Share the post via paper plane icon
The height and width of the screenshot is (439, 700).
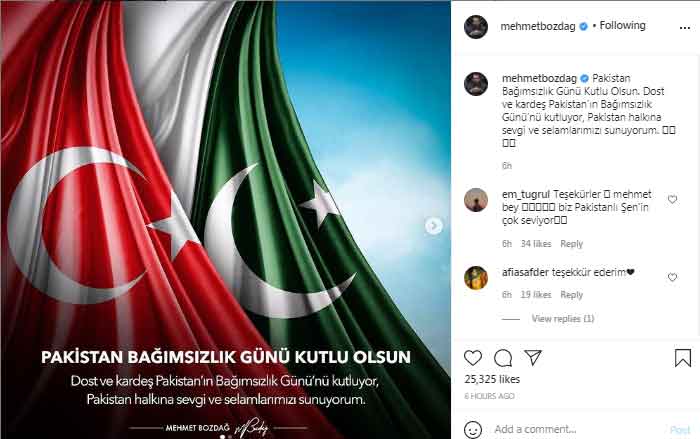[x=533, y=358]
